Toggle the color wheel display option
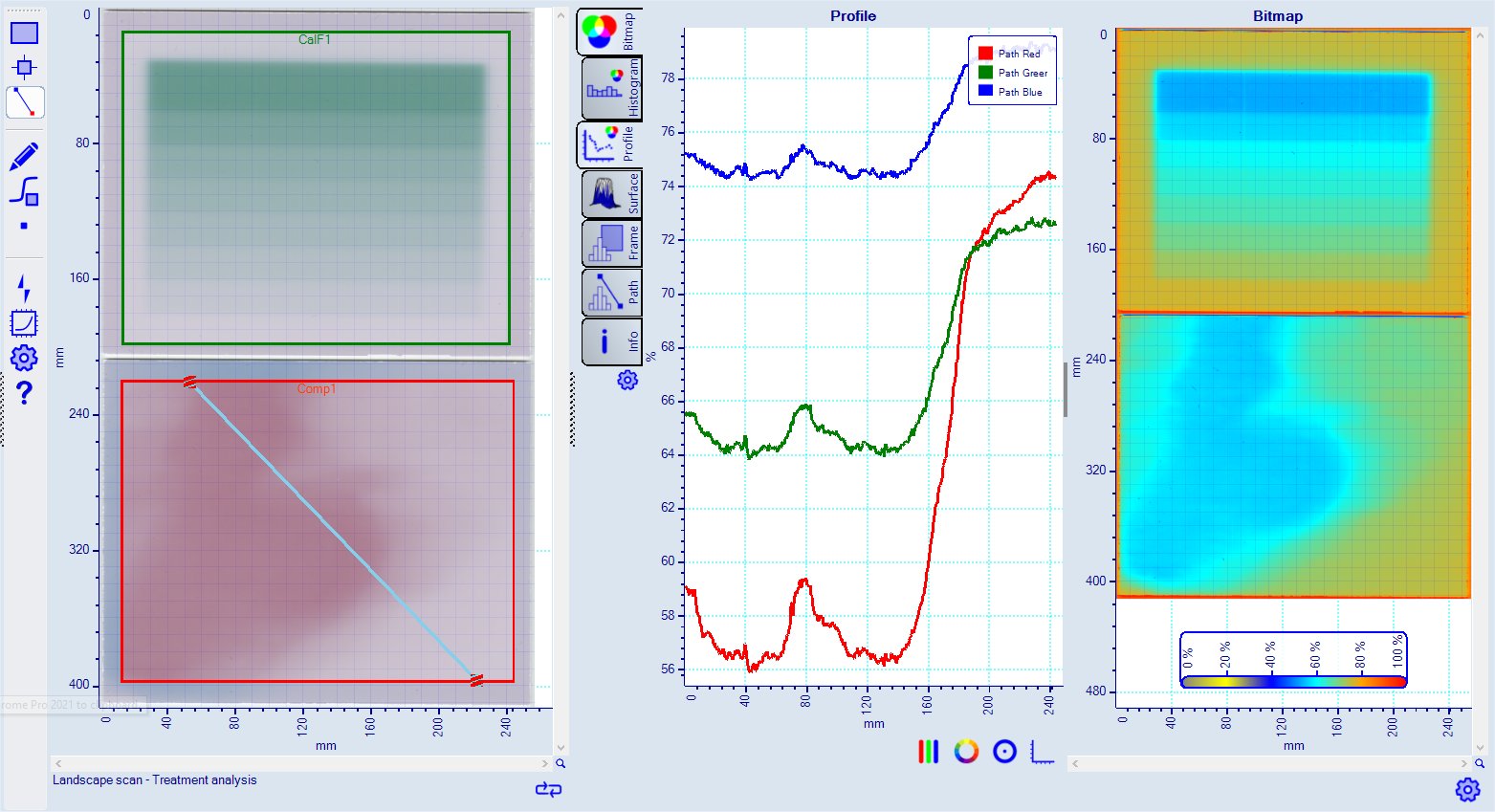1495x812 pixels. pyautogui.click(x=966, y=752)
